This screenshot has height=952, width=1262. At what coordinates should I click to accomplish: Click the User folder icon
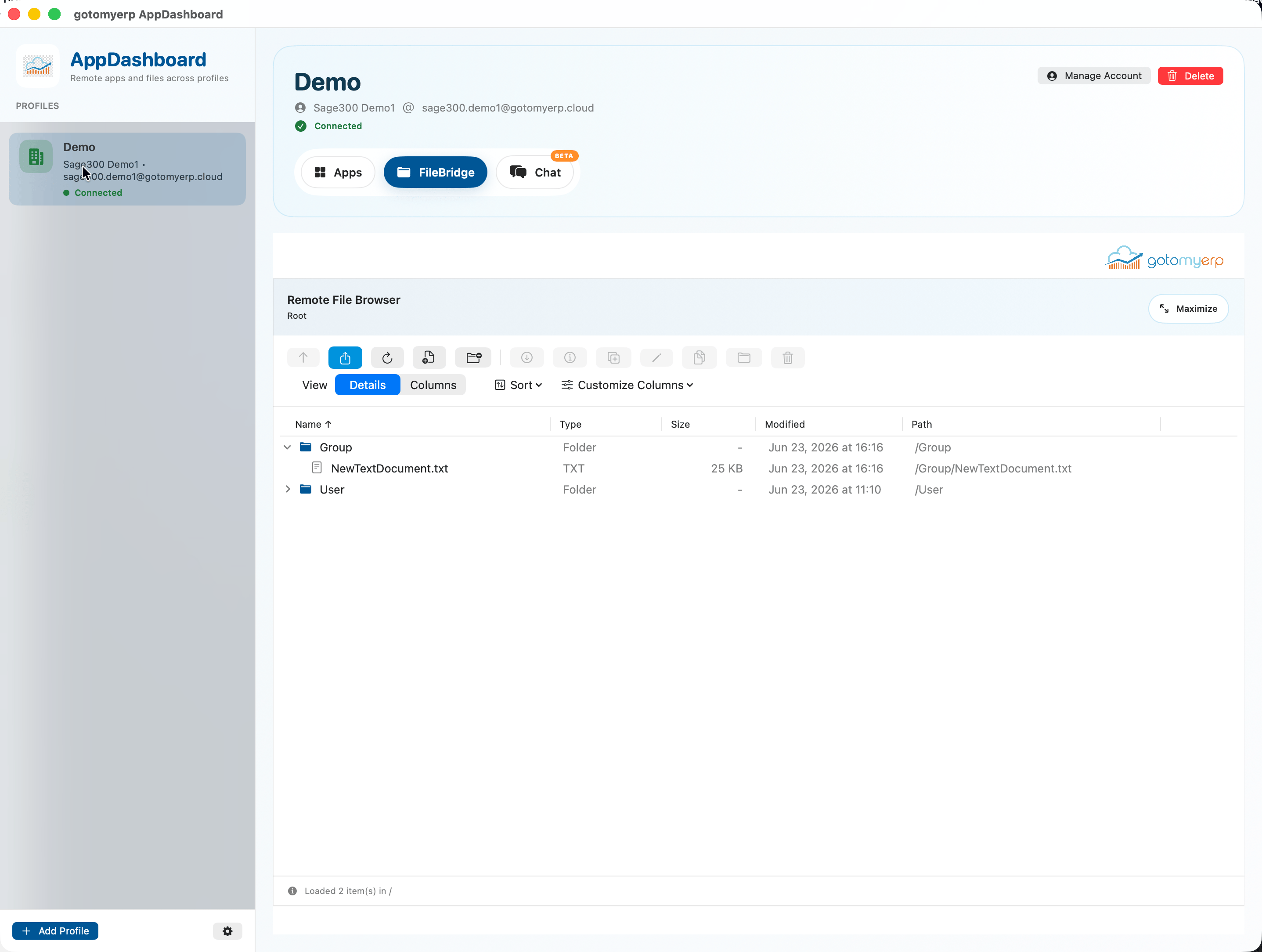(306, 489)
